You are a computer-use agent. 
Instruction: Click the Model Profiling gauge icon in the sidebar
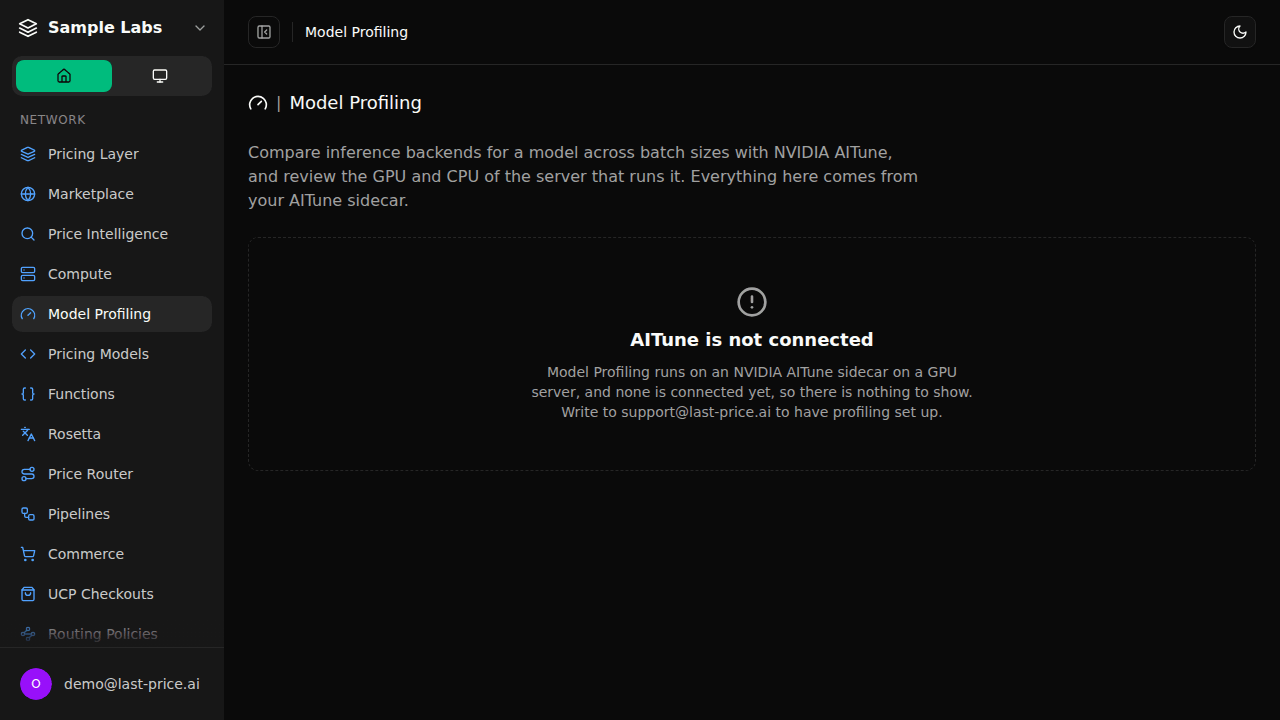click(28, 314)
